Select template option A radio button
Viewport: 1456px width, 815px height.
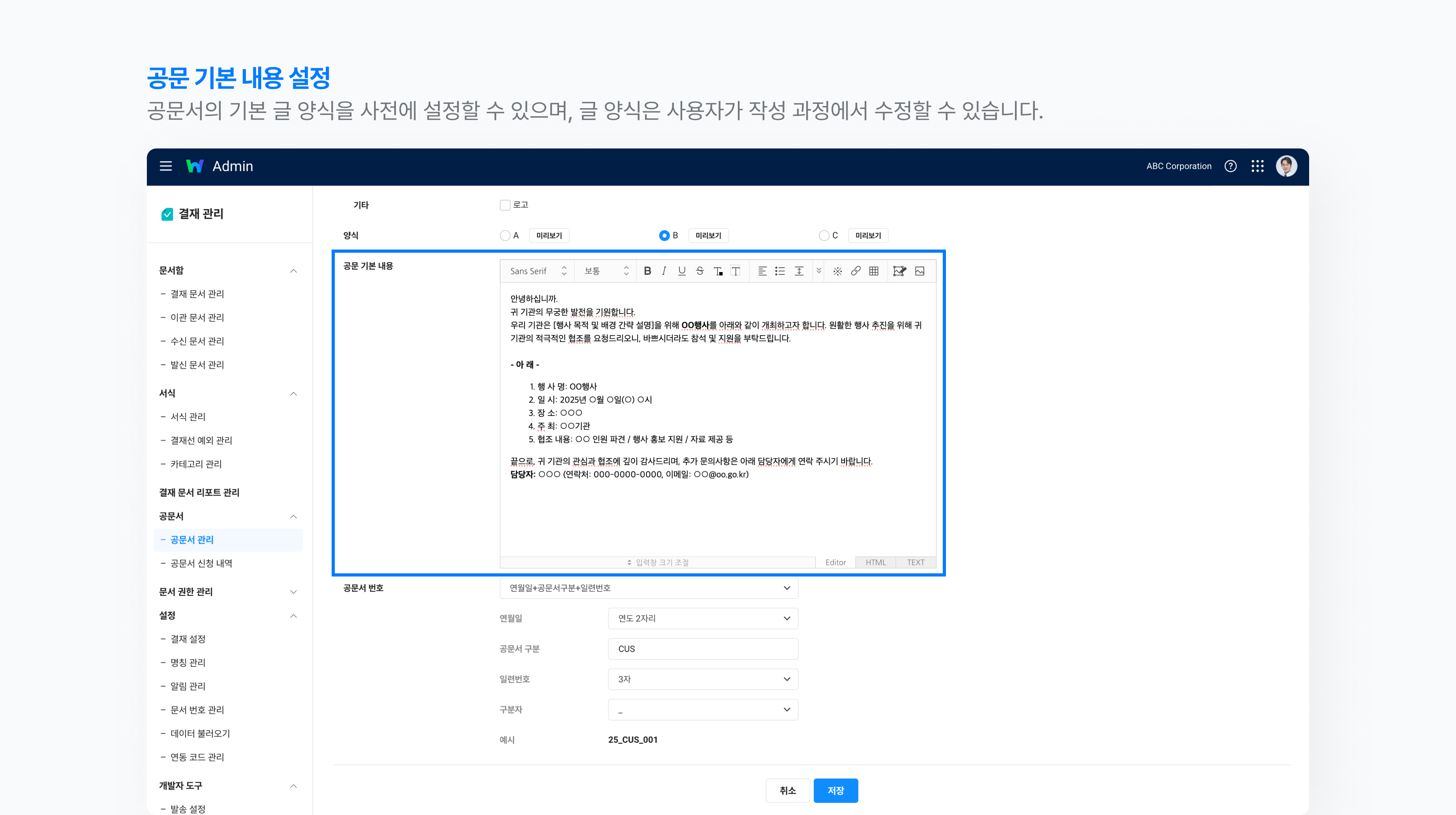(x=505, y=236)
